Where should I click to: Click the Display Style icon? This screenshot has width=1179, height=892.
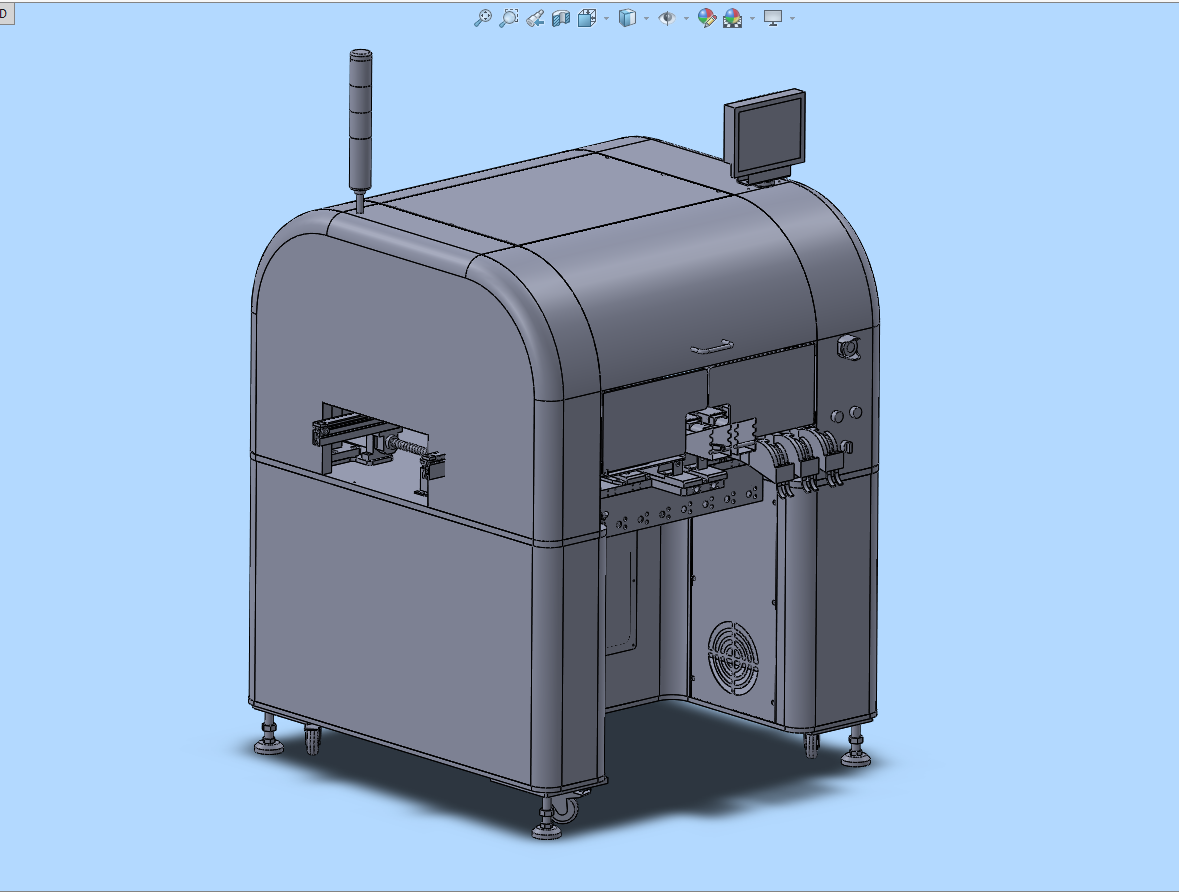[x=627, y=18]
